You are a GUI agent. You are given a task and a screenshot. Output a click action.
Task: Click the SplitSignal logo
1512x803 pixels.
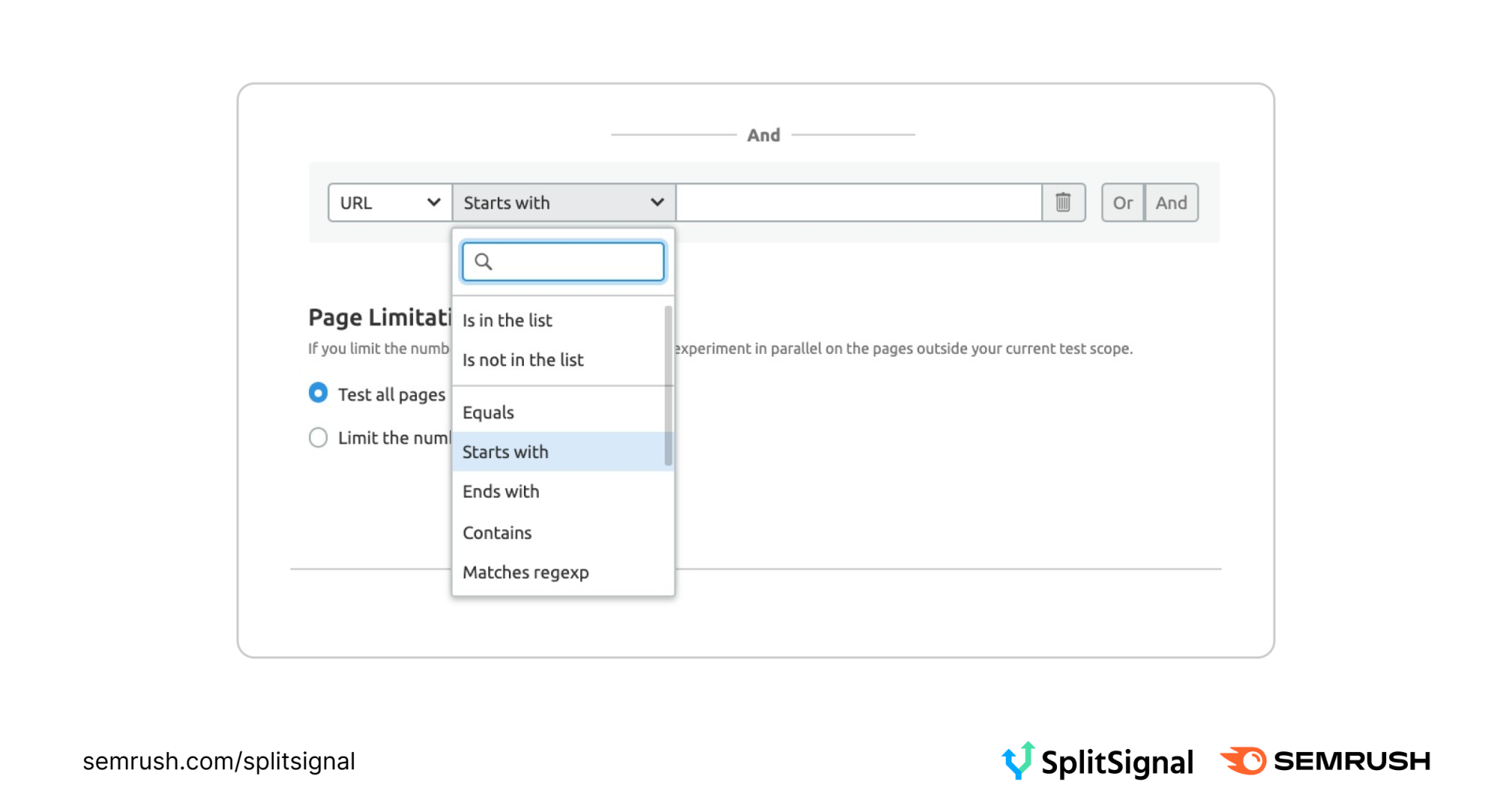[1097, 761]
